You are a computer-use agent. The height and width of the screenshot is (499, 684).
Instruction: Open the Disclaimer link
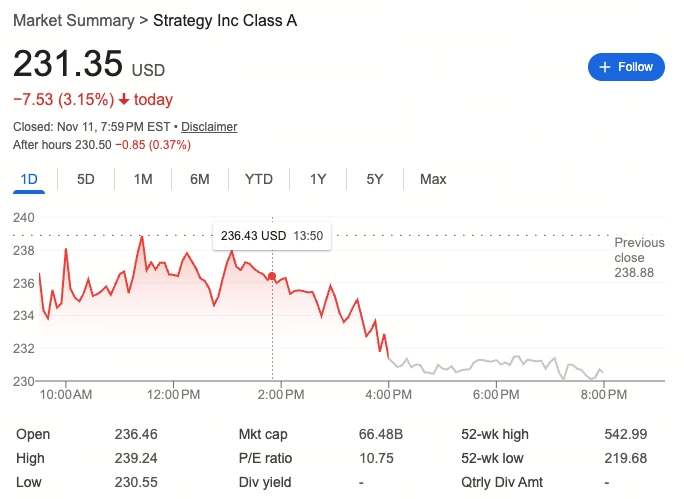coord(209,127)
